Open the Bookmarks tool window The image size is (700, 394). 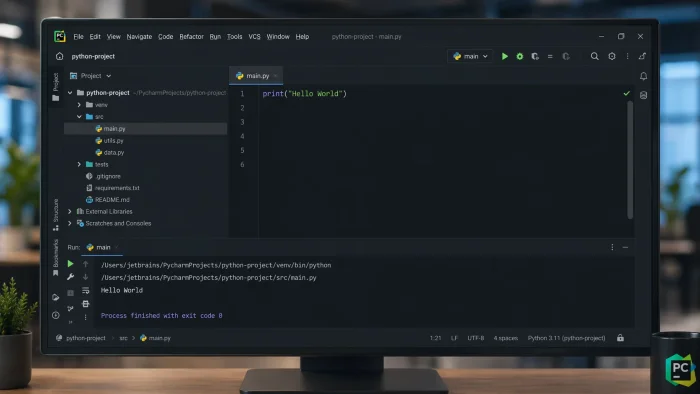[x=56, y=257]
